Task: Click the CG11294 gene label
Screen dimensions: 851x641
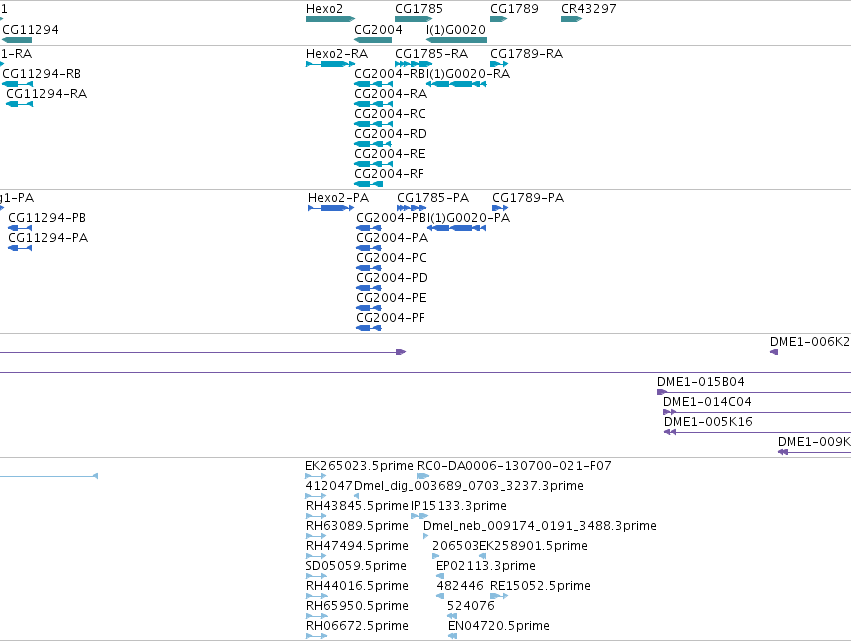Action: tap(30, 29)
